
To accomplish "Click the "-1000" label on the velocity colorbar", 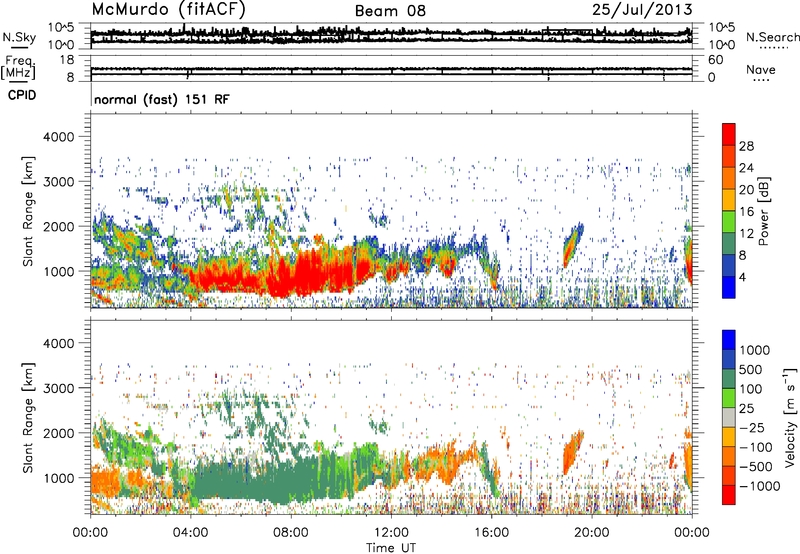I will [760, 486].
